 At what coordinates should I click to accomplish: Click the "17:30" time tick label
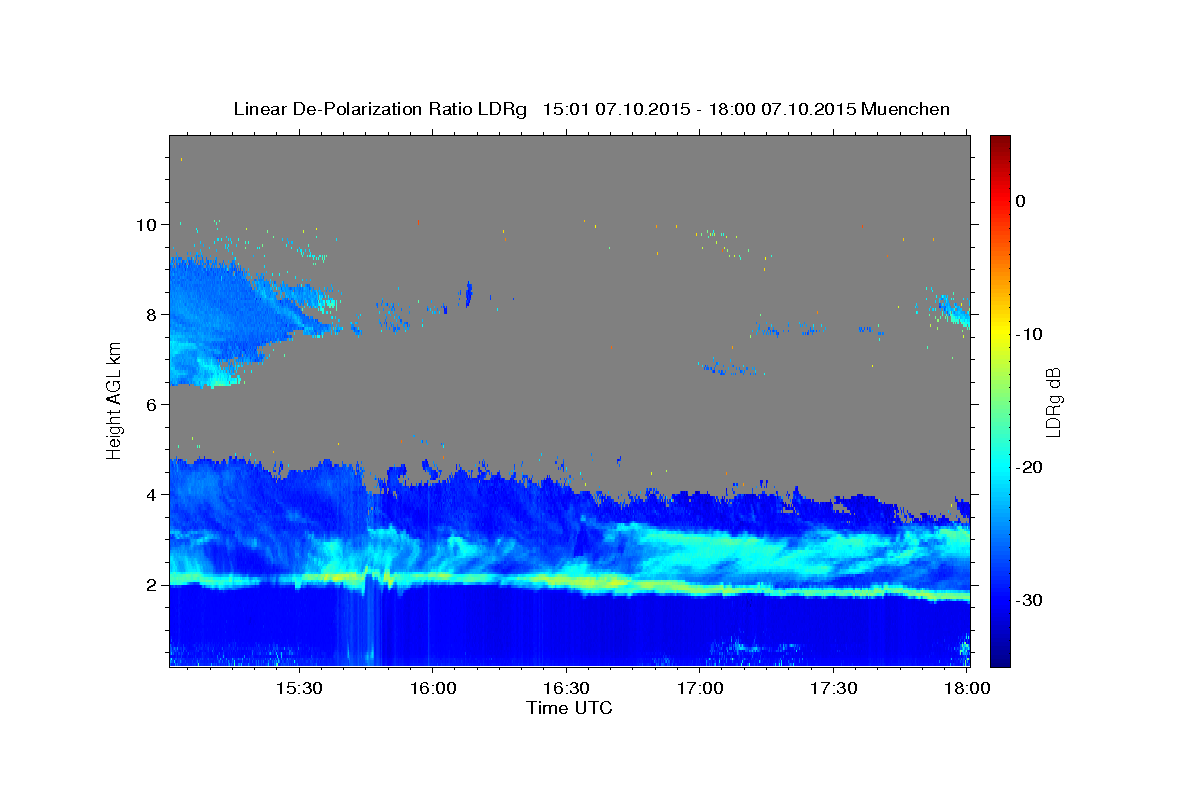click(x=834, y=689)
